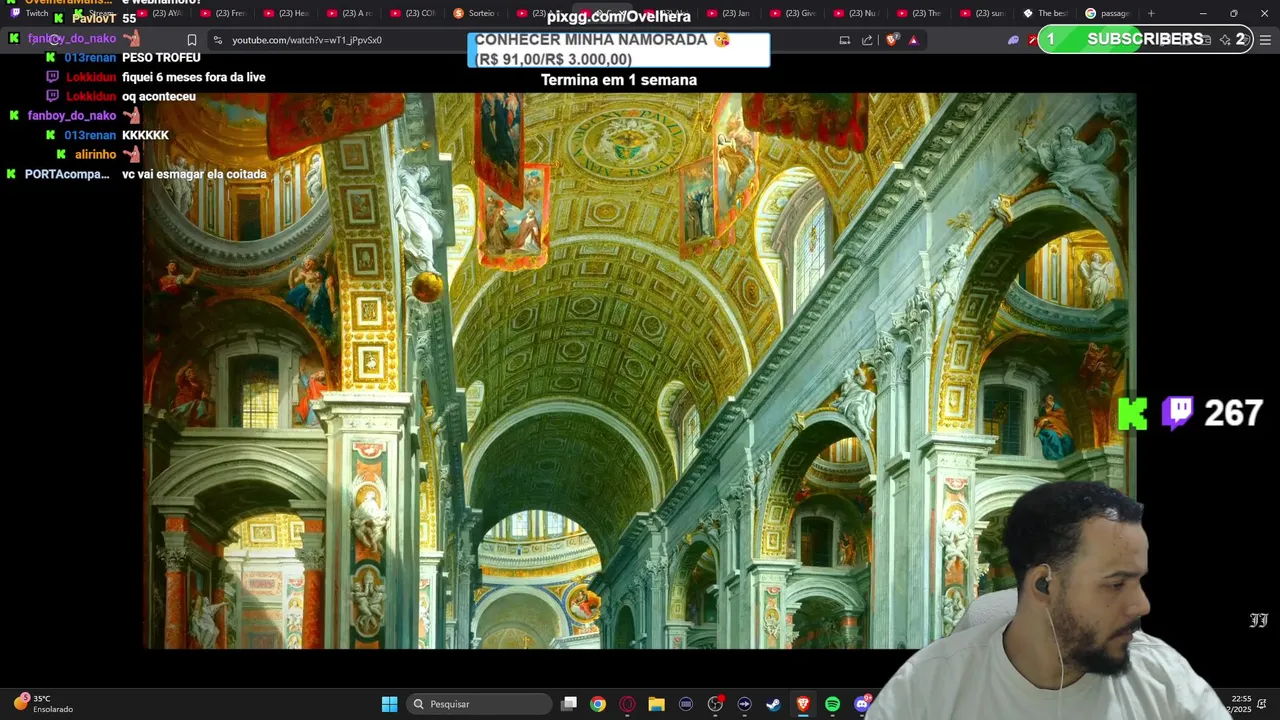Click chat message 'KKKKKK'

(145, 136)
